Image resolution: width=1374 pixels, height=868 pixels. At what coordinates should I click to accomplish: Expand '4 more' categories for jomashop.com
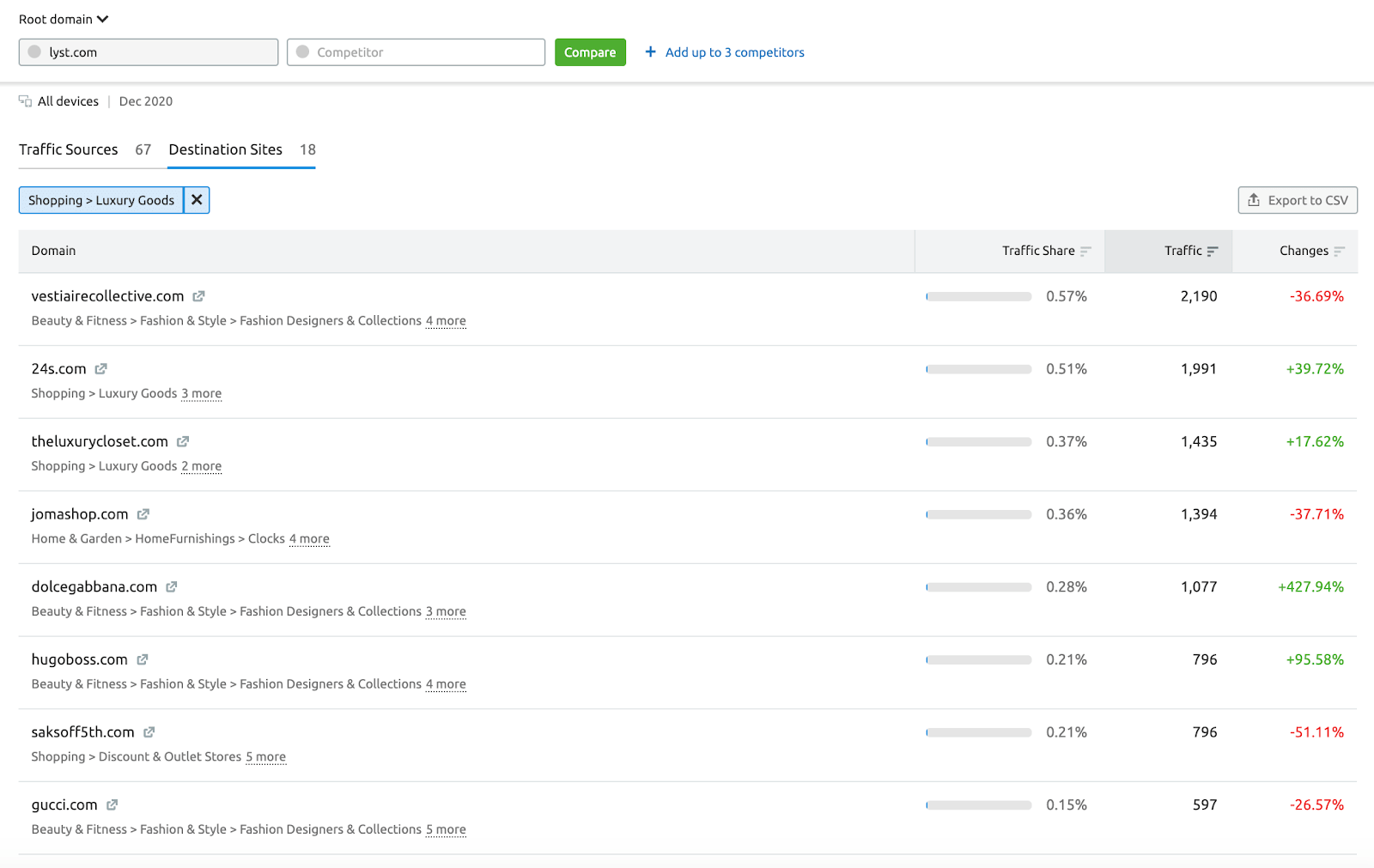pos(309,539)
